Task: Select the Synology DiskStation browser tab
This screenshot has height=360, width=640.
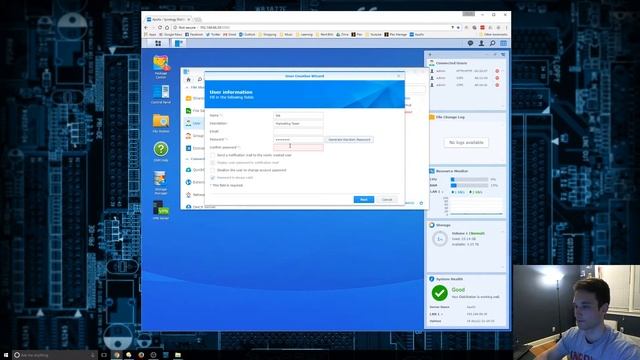Action: point(168,19)
